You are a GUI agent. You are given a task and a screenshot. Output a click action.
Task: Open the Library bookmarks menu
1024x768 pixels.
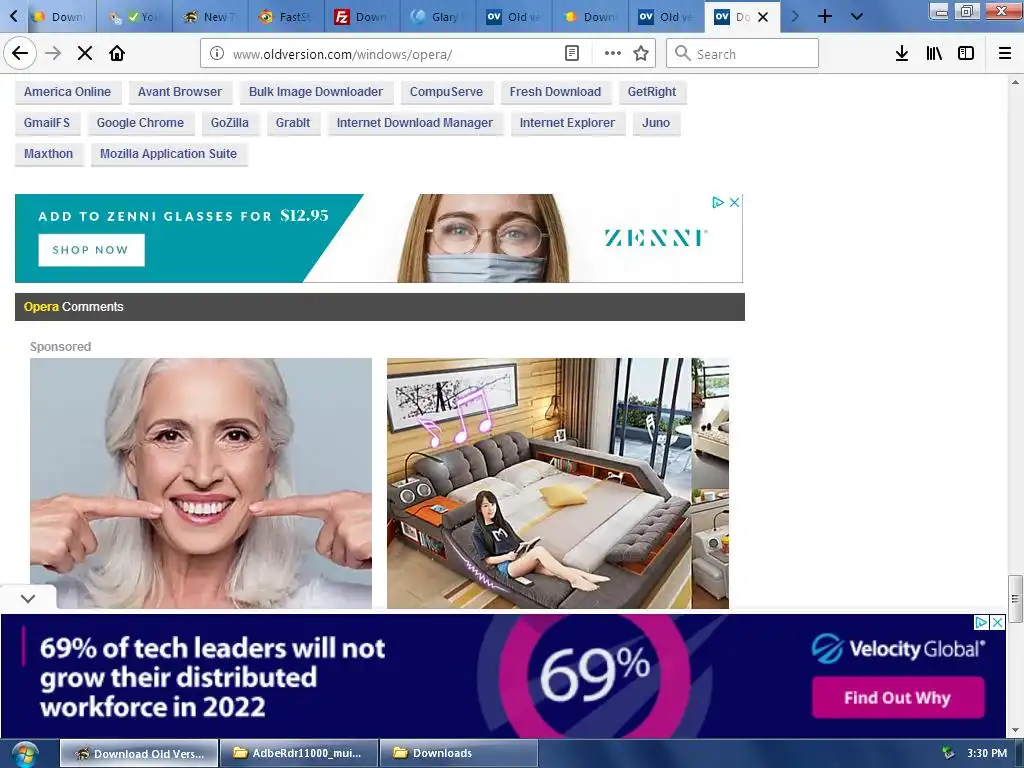(934, 54)
